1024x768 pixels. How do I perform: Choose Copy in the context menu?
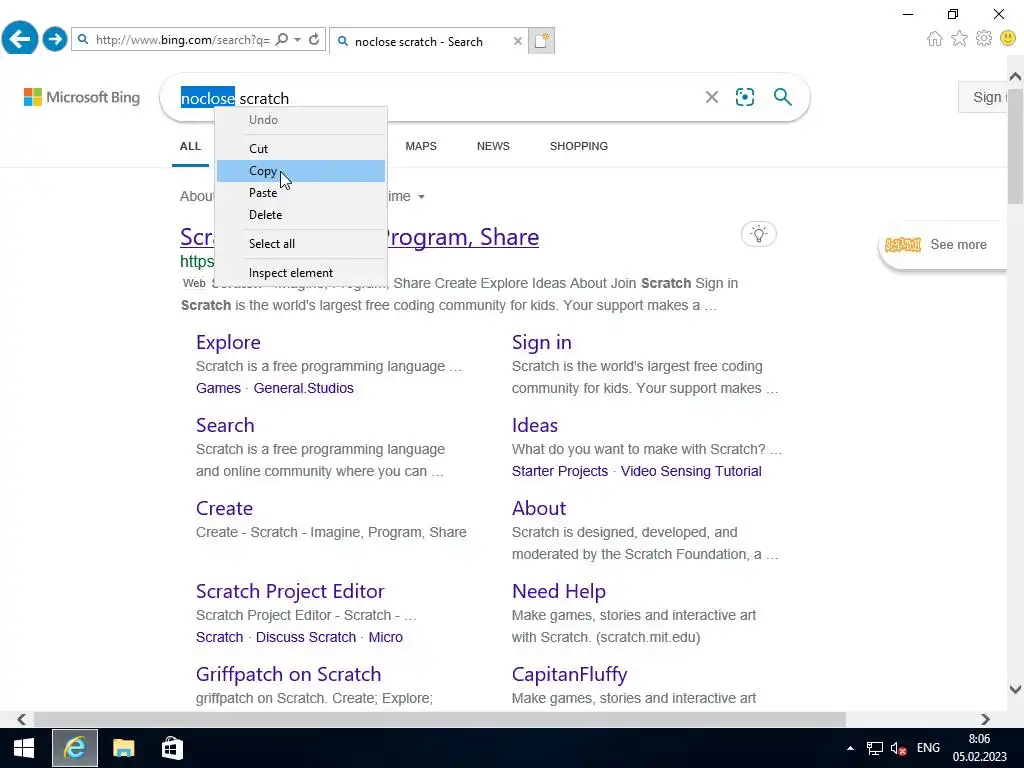(301, 171)
